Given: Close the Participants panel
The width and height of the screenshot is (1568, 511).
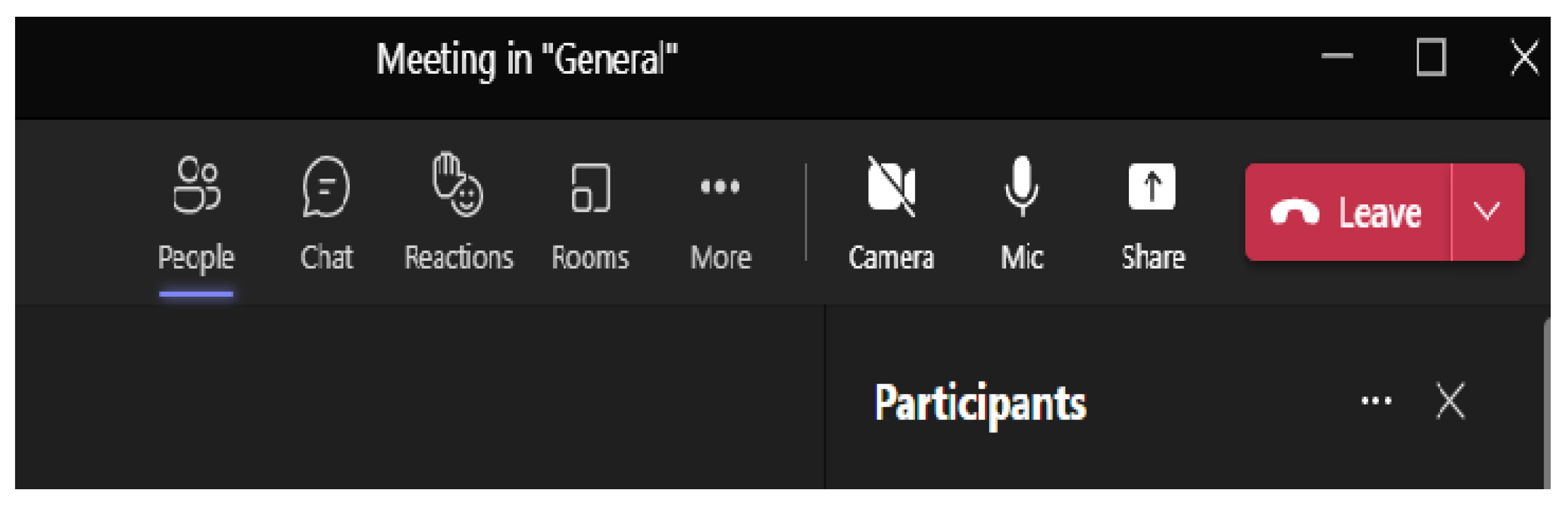Looking at the screenshot, I should [1450, 401].
